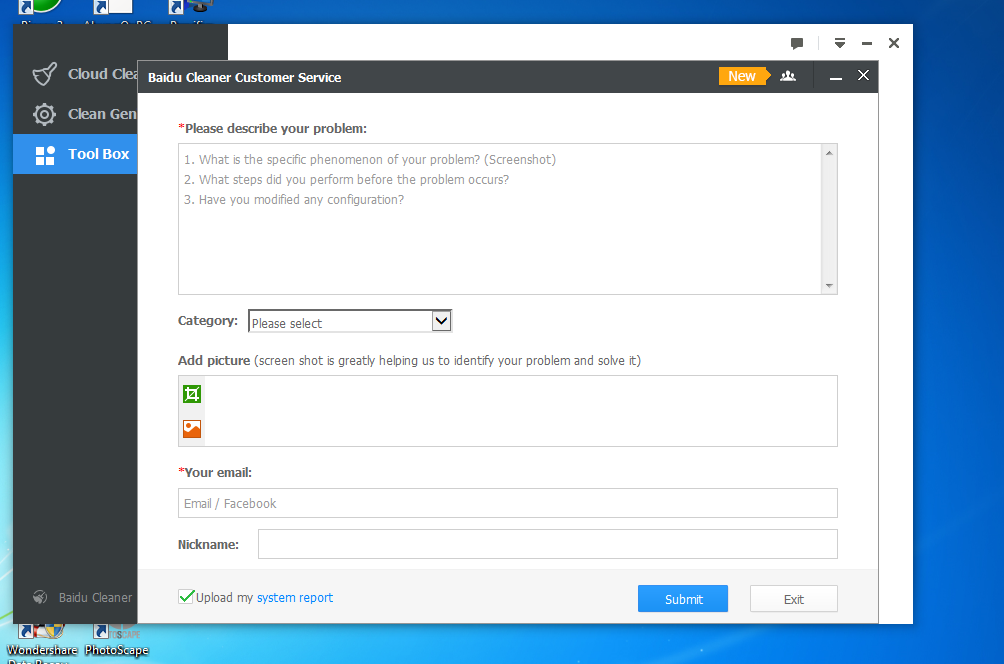Viewport: 1004px width, 664px height.
Task: Click the orange New badge
Action: [742, 76]
